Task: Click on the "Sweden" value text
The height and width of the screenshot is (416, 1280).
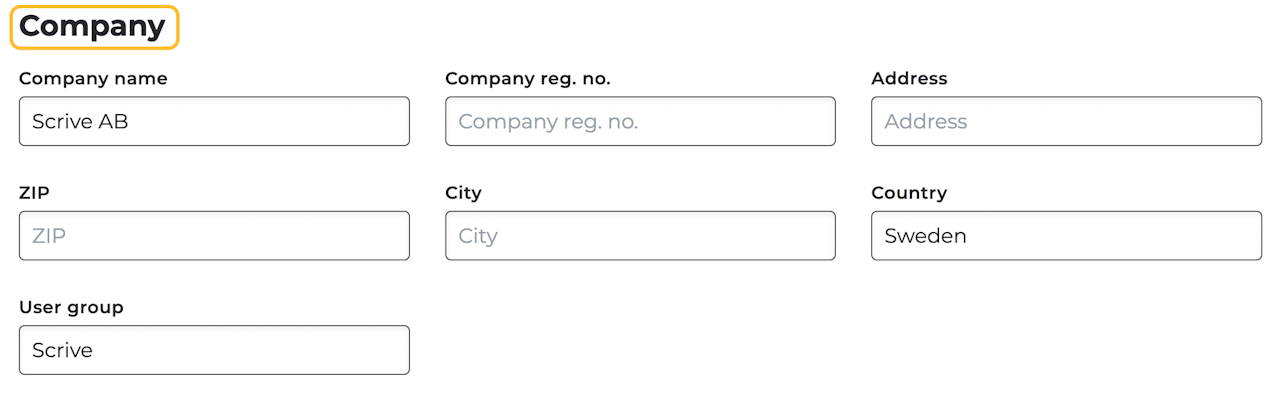Action: pyautogui.click(x=925, y=237)
